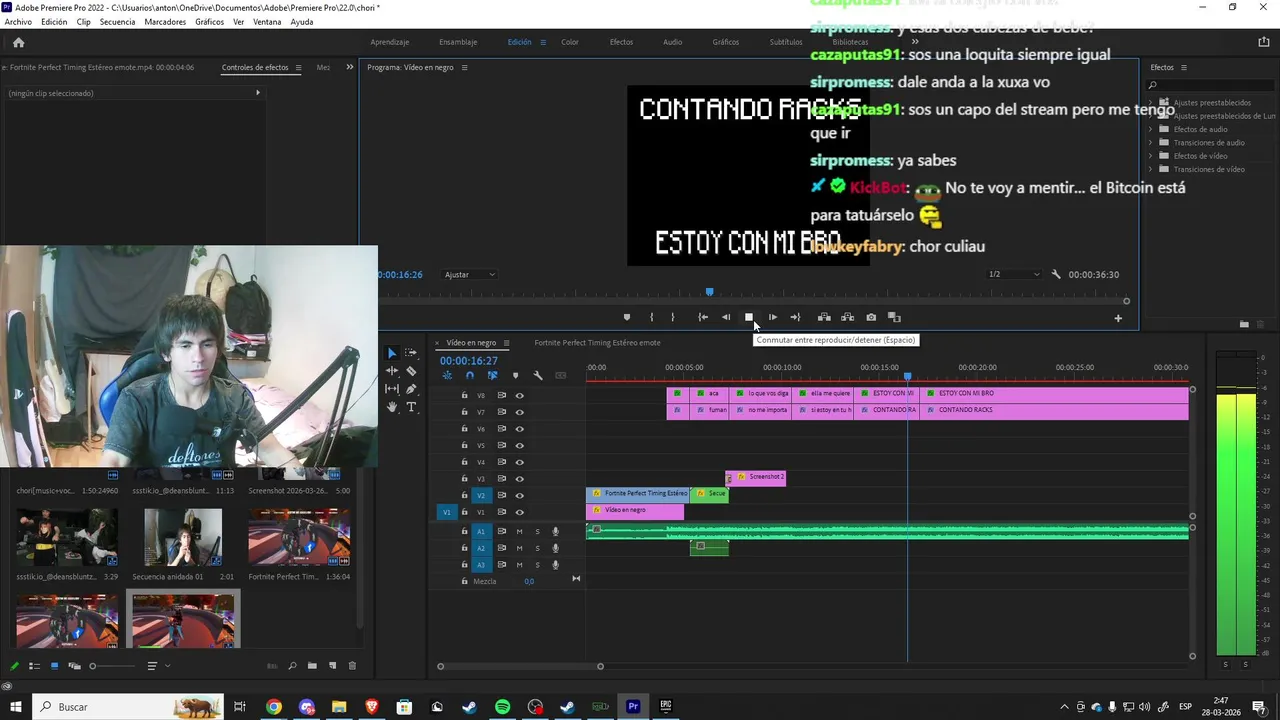Export a frame with the camera icon
Image resolution: width=1280 pixels, height=720 pixels.
coord(871,317)
